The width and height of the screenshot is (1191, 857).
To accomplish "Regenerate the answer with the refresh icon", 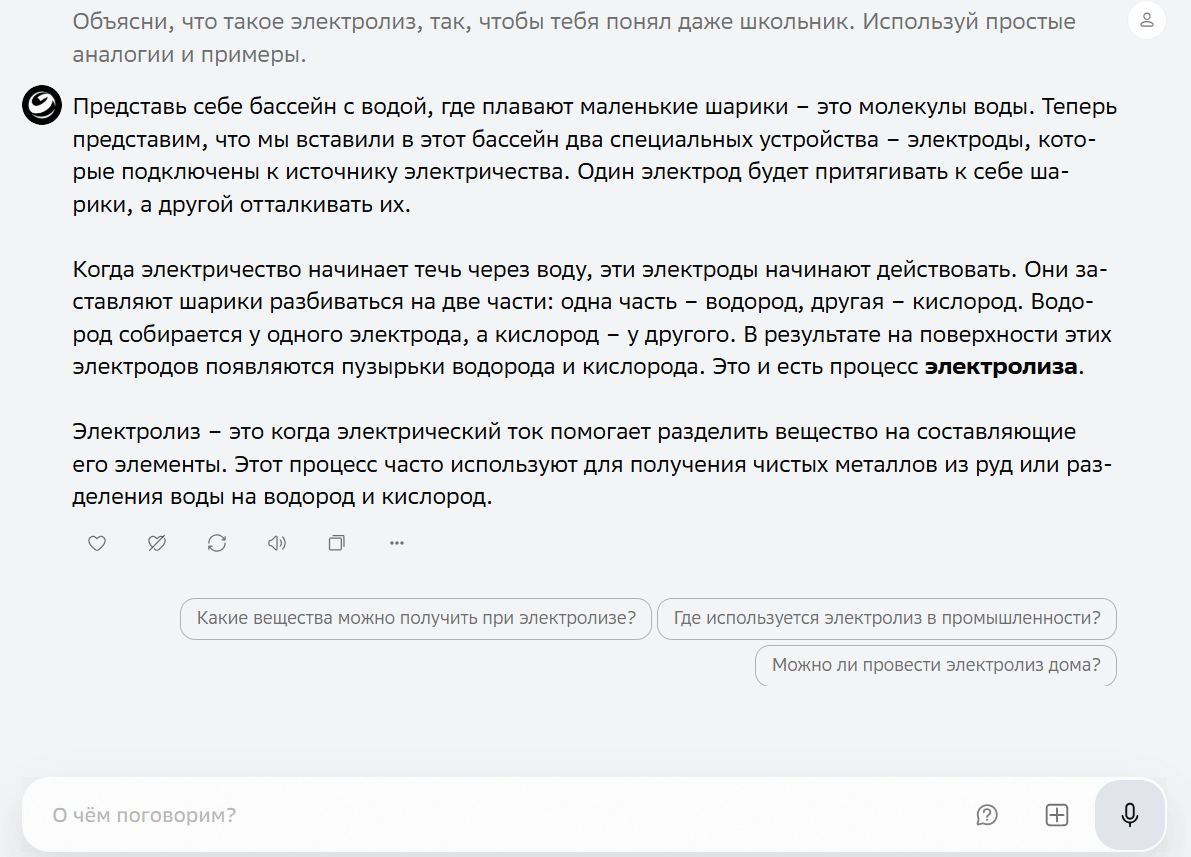I will point(216,543).
